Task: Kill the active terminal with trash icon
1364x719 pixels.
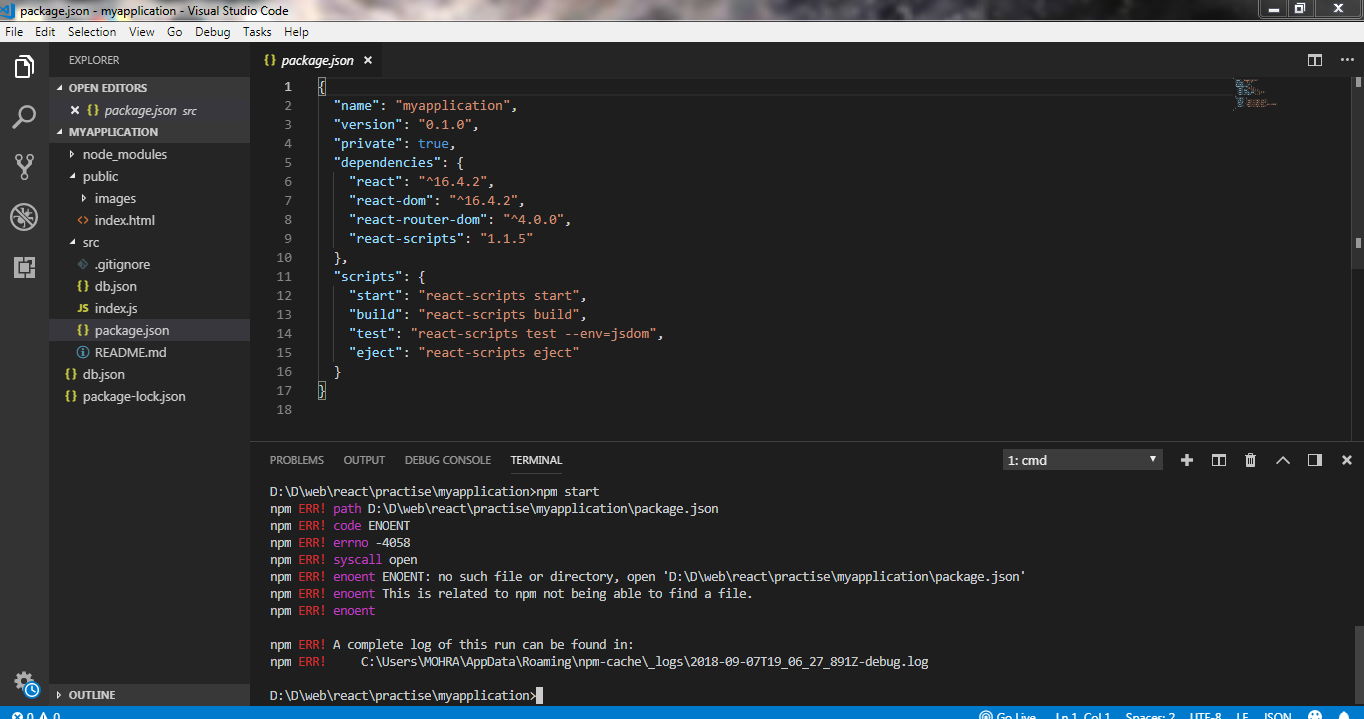Action: pos(1250,459)
